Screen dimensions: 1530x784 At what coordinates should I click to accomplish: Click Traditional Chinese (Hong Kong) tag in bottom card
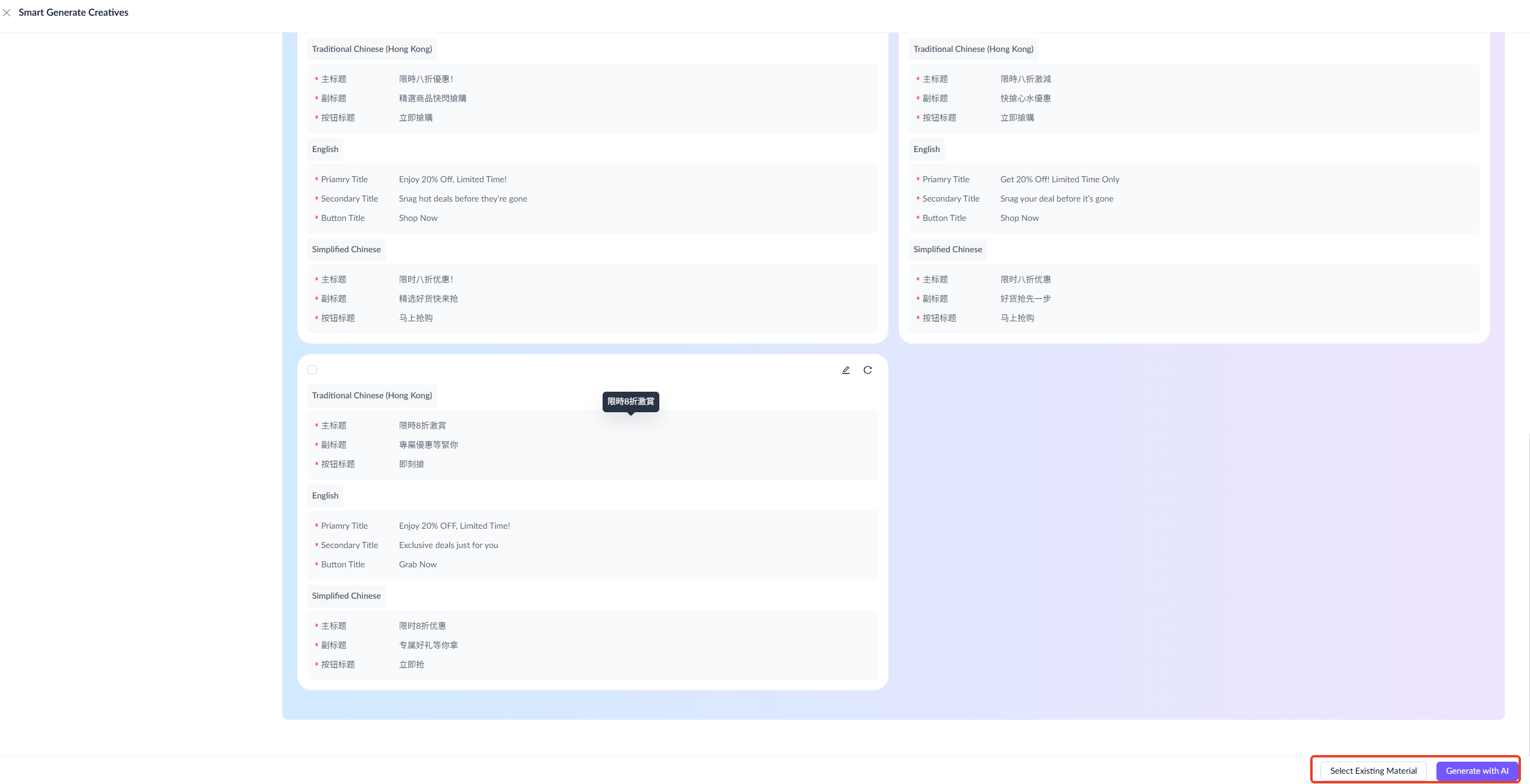372,395
